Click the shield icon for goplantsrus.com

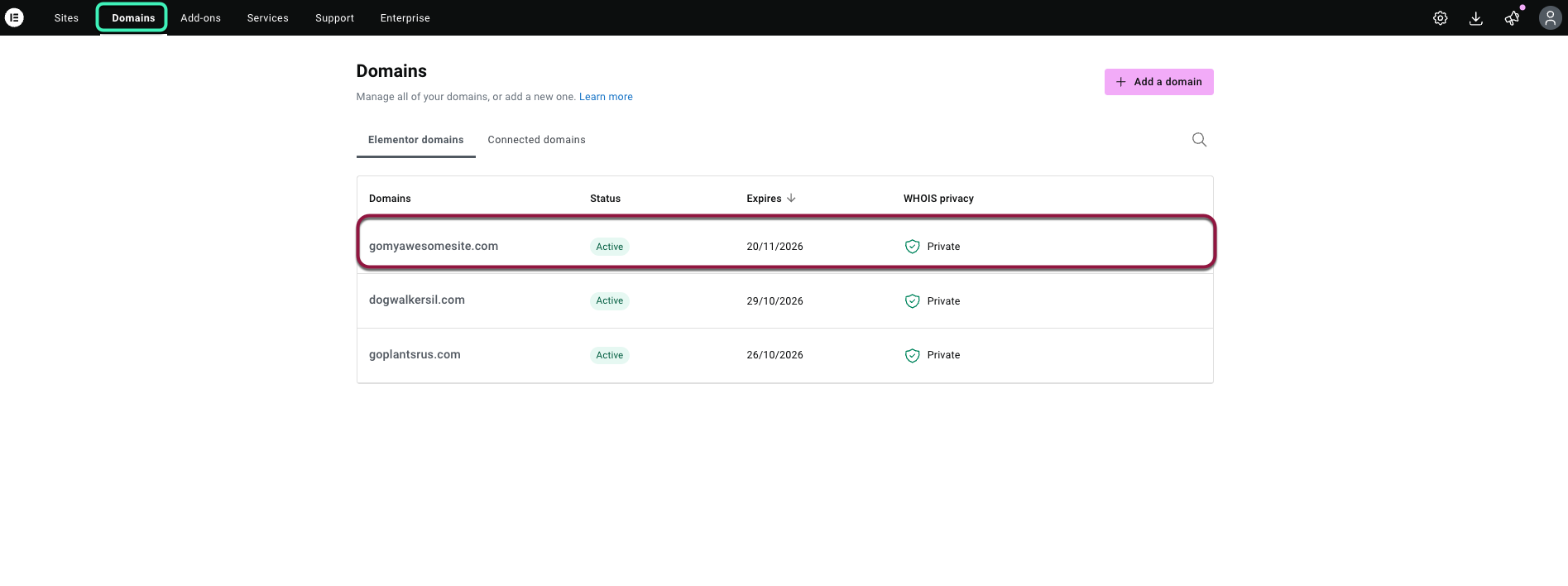pyautogui.click(x=912, y=355)
